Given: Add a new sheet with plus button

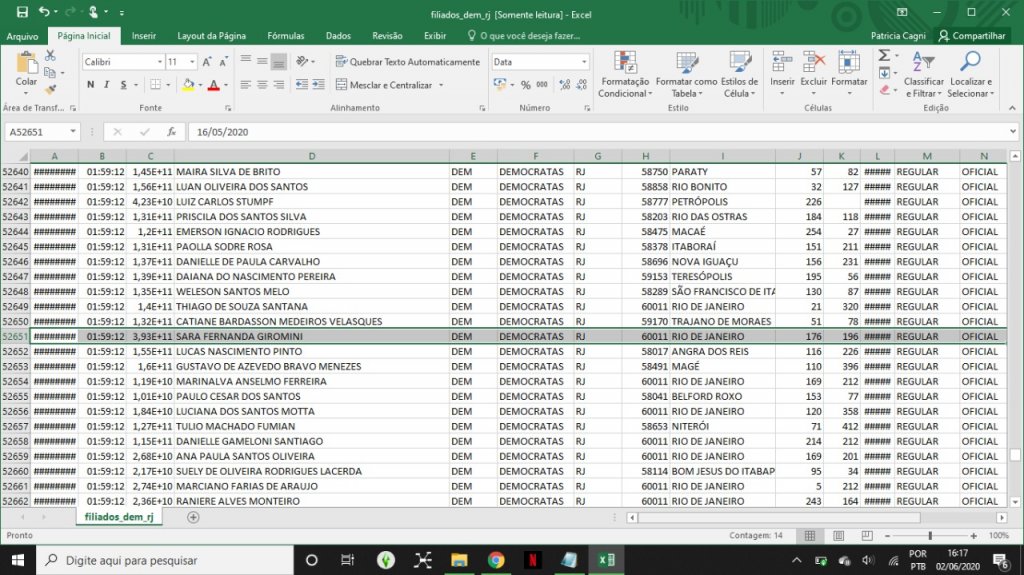Looking at the screenshot, I should coord(193,517).
